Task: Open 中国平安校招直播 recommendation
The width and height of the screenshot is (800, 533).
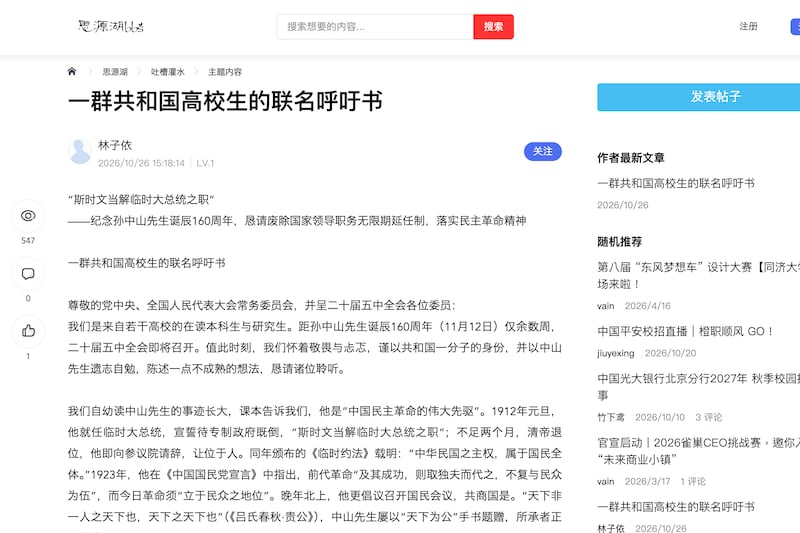Action: click(x=685, y=332)
